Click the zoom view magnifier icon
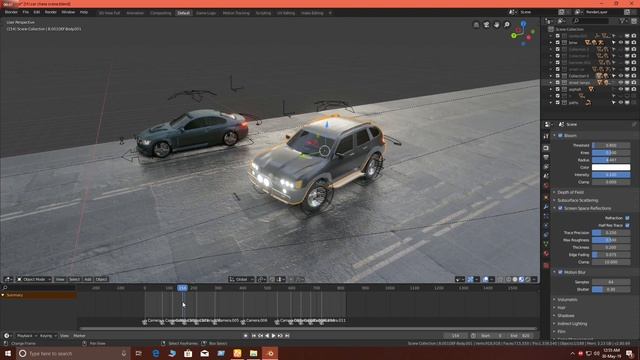Image resolution: width=640 pixels, height=360 pixels. 507,25
